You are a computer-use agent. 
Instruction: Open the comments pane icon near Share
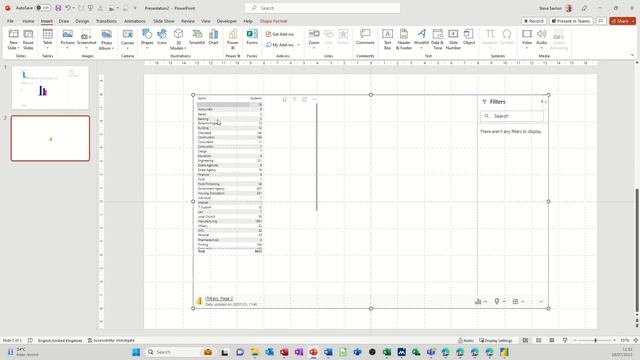coord(601,21)
